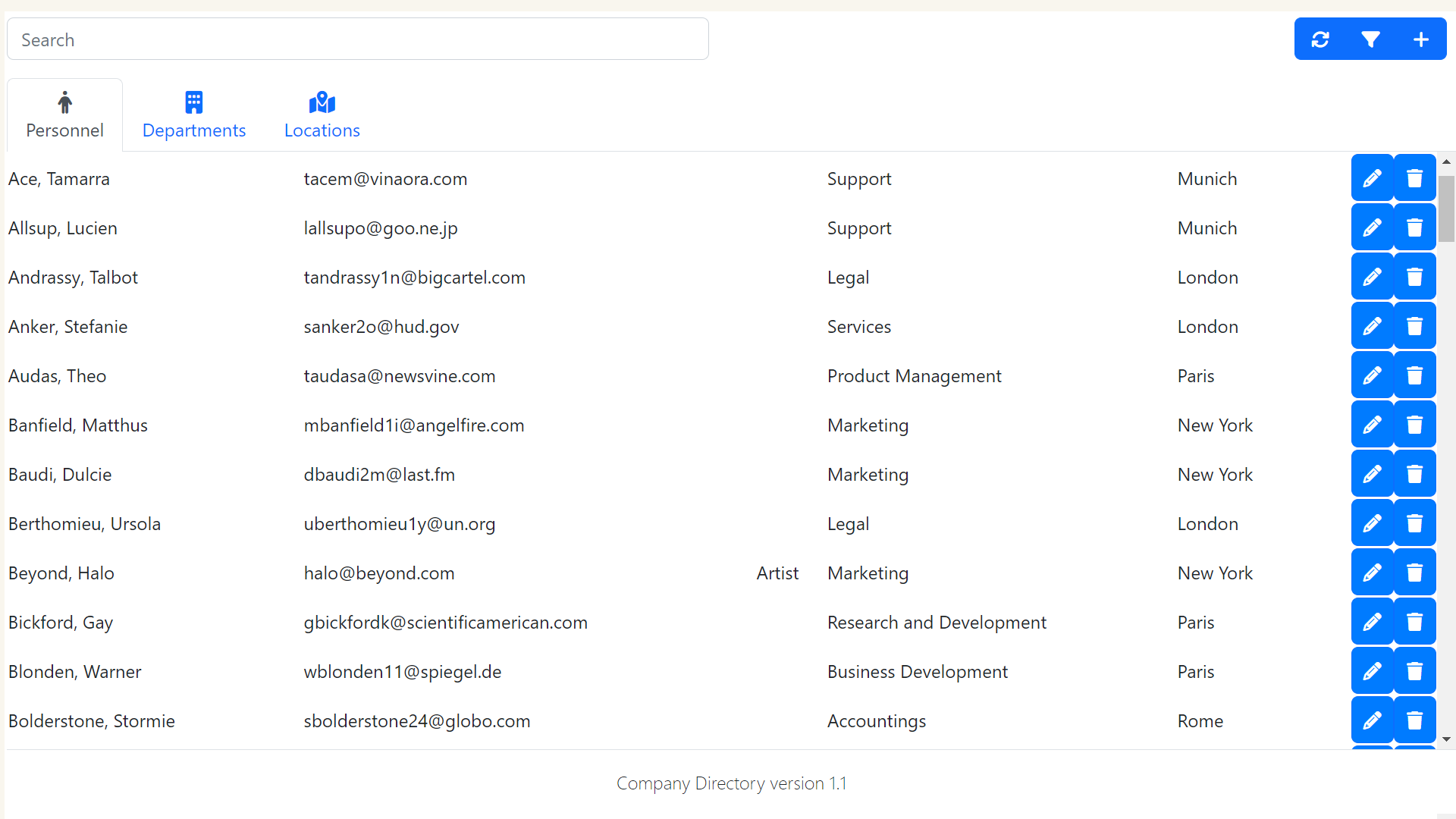The image size is (1456, 819).
Task: Edit Anker, Stefanie's record
Action: 1372,325
